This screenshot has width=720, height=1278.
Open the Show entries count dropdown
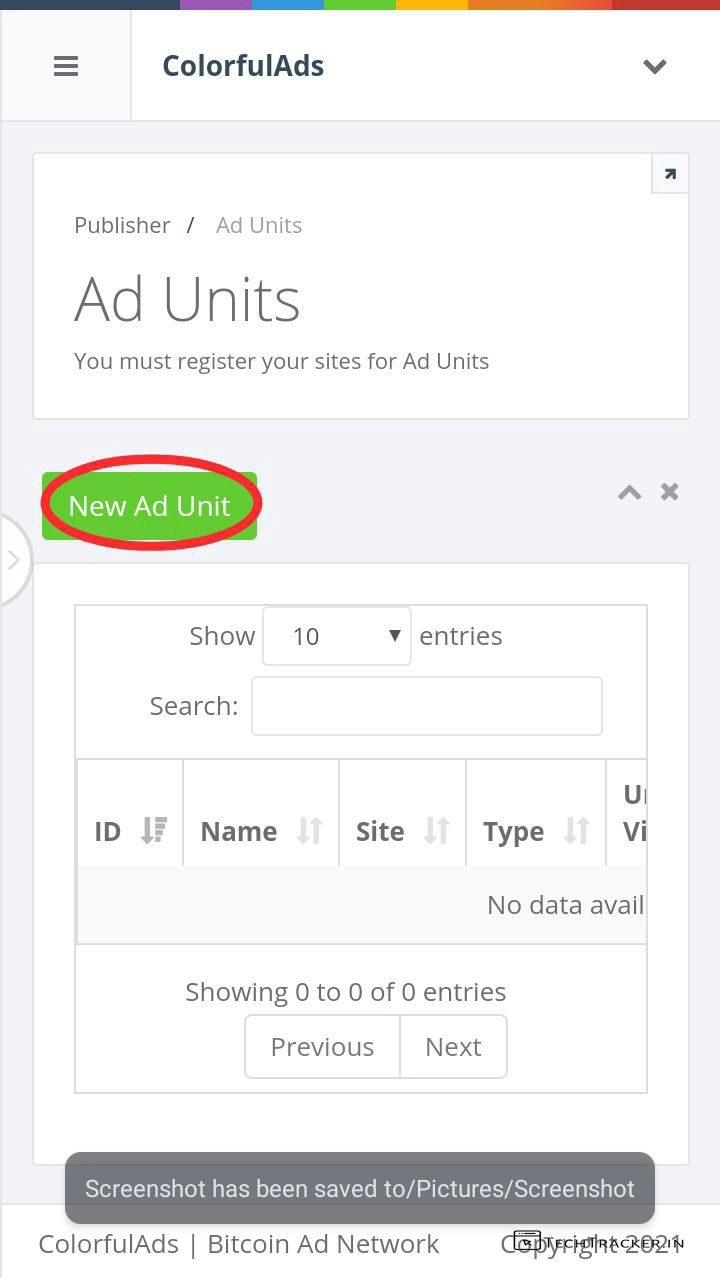(x=337, y=636)
